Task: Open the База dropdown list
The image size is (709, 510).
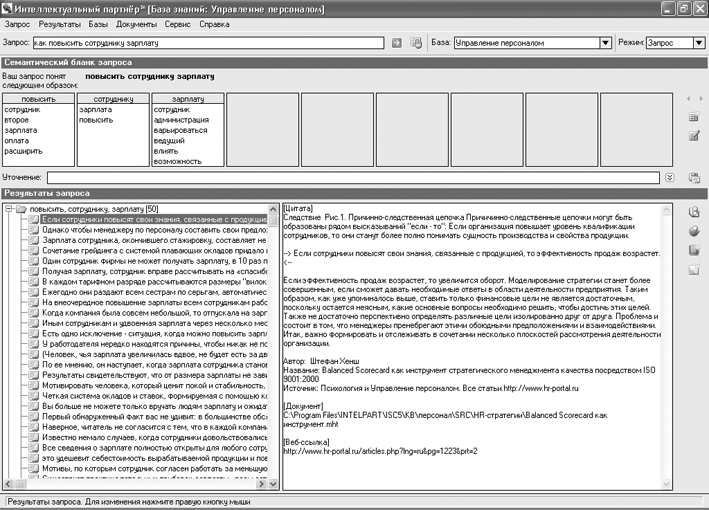Action: (606, 44)
